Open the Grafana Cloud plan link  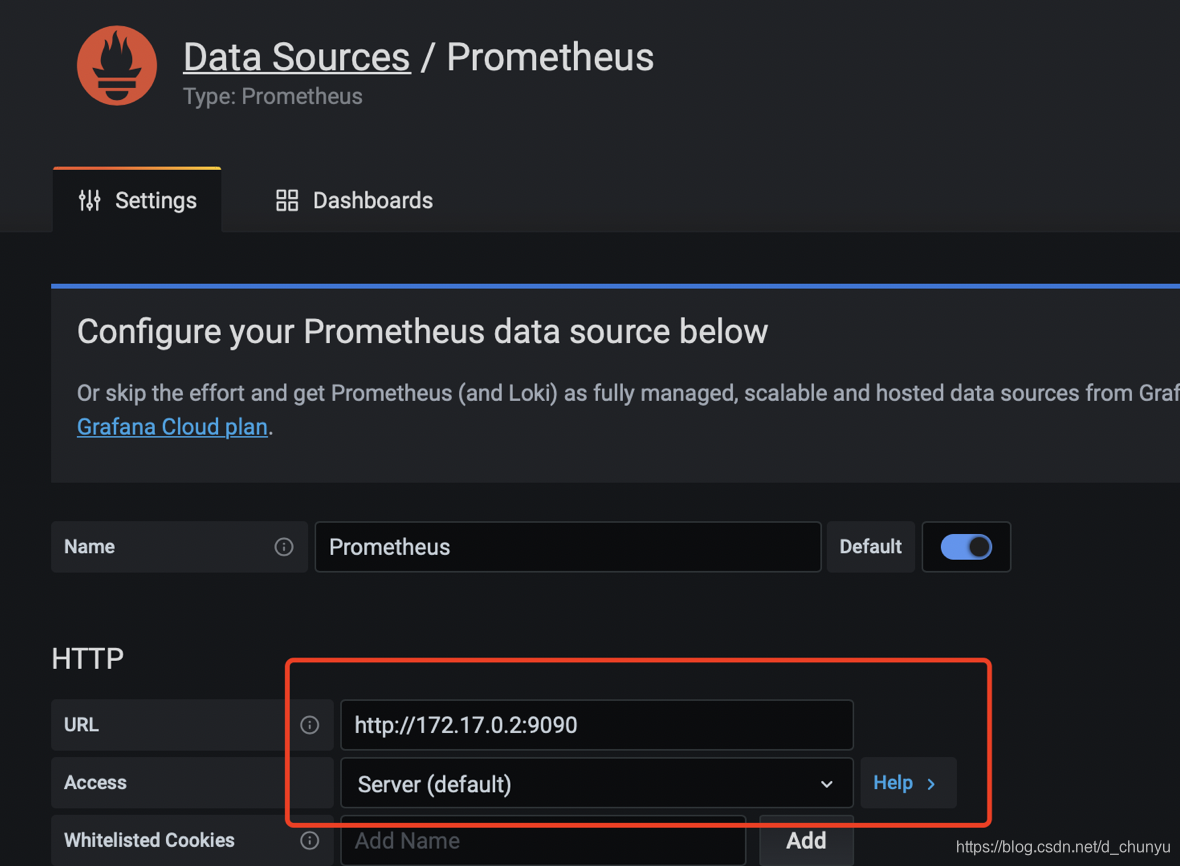pyautogui.click(x=171, y=427)
